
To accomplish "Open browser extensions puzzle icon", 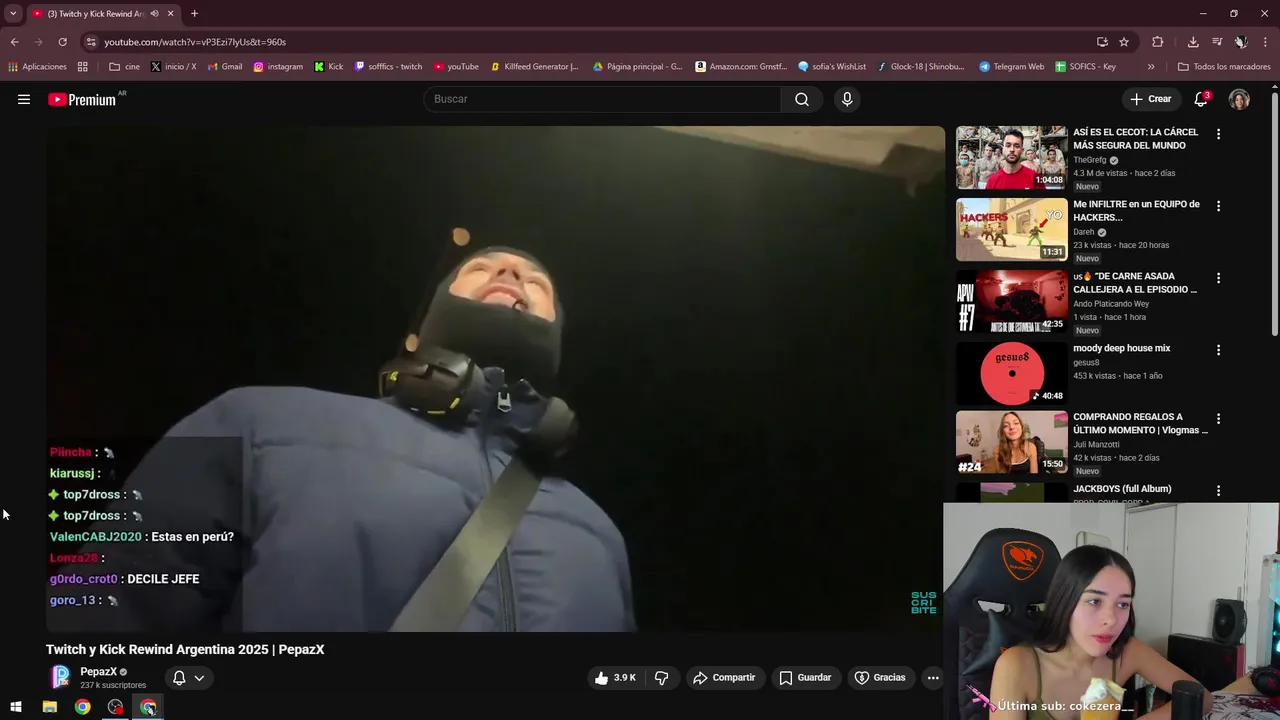I will pyautogui.click(x=1158, y=42).
